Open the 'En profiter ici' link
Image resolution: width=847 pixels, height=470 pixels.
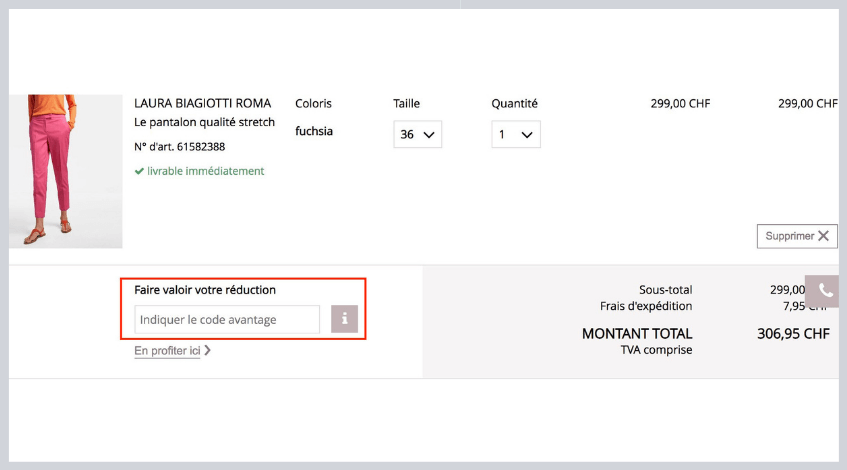172,351
